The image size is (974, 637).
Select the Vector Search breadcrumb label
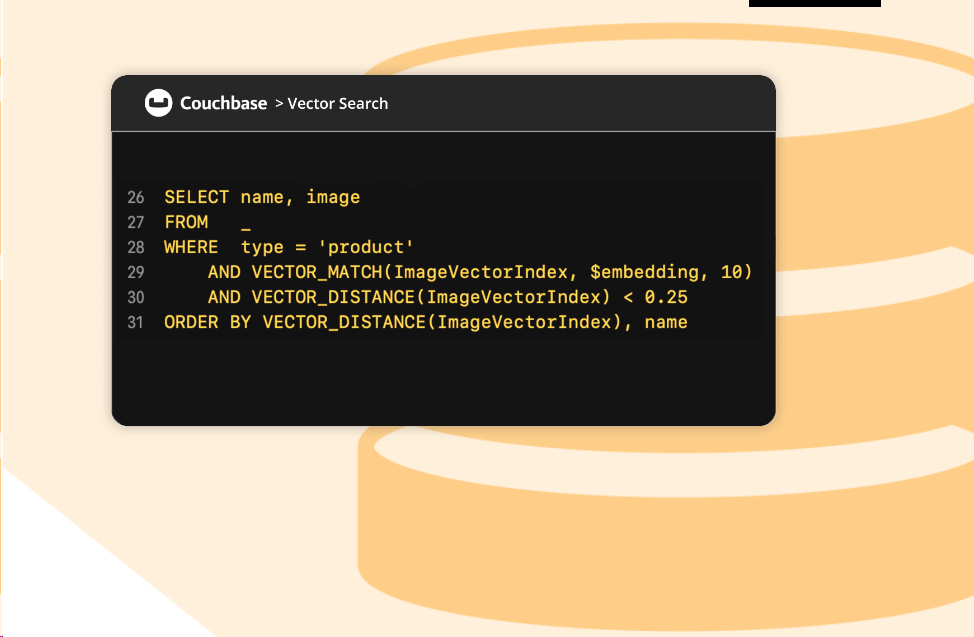(x=338, y=104)
